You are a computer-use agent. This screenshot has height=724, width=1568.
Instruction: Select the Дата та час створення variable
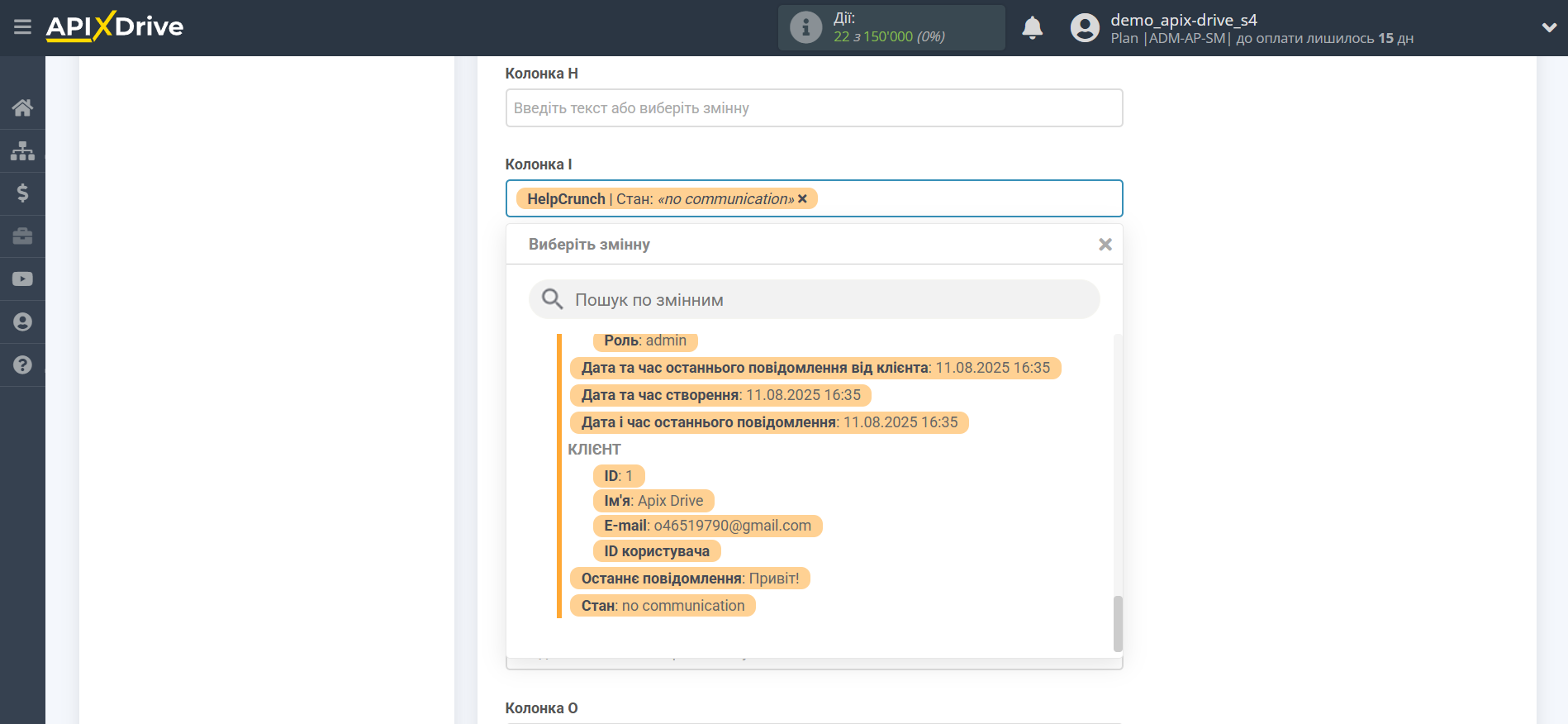(x=720, y=395)
